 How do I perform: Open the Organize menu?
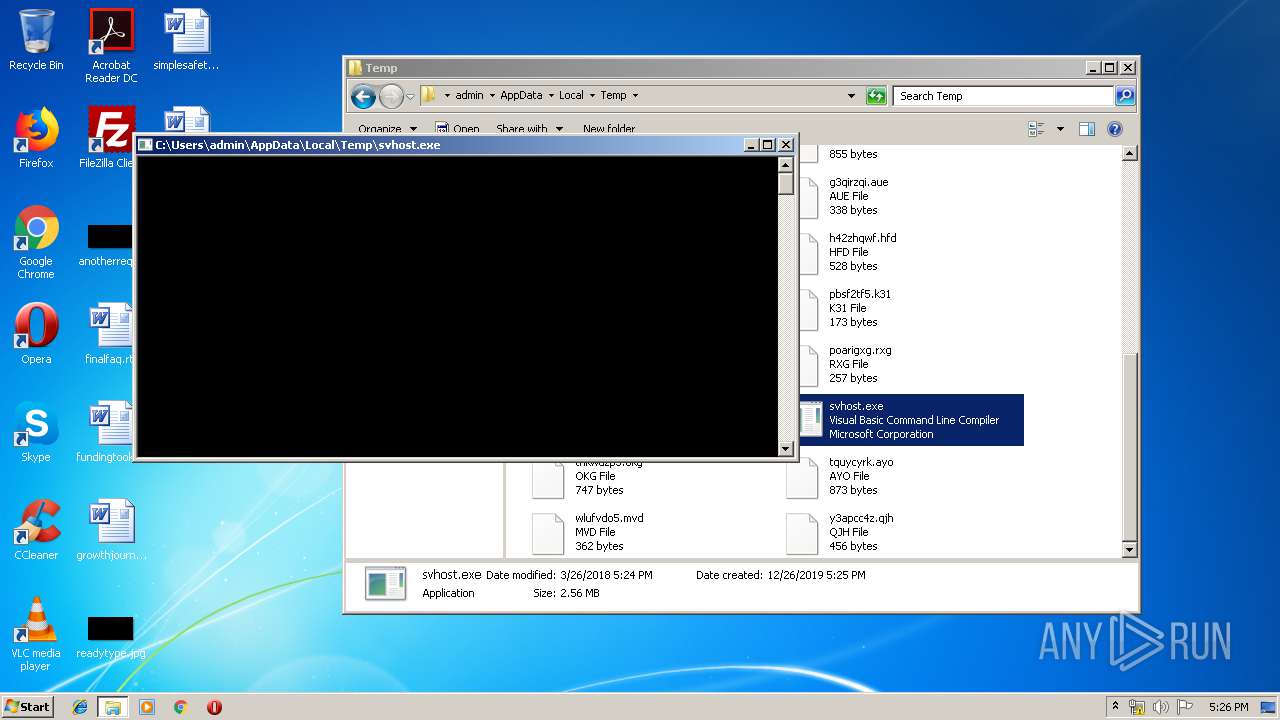[x=386, y=129]
